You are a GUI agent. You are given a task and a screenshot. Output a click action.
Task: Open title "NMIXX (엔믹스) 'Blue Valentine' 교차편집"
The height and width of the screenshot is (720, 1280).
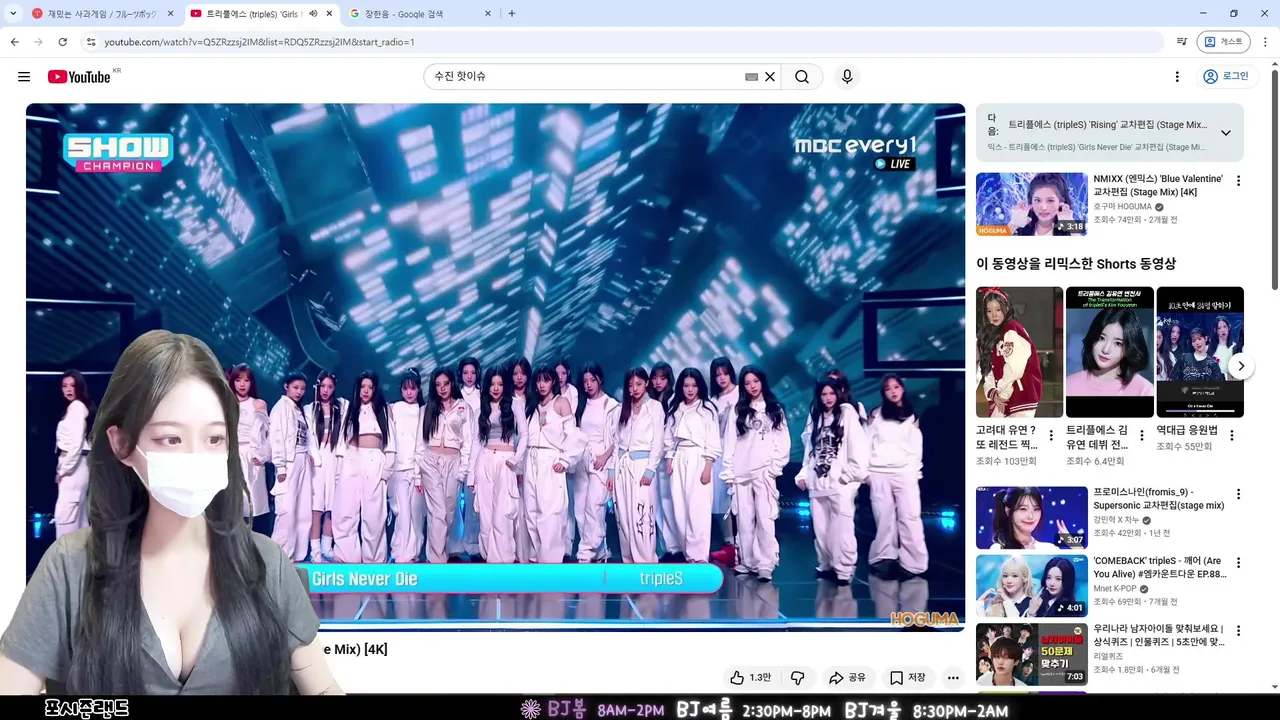click(1158, 185)
